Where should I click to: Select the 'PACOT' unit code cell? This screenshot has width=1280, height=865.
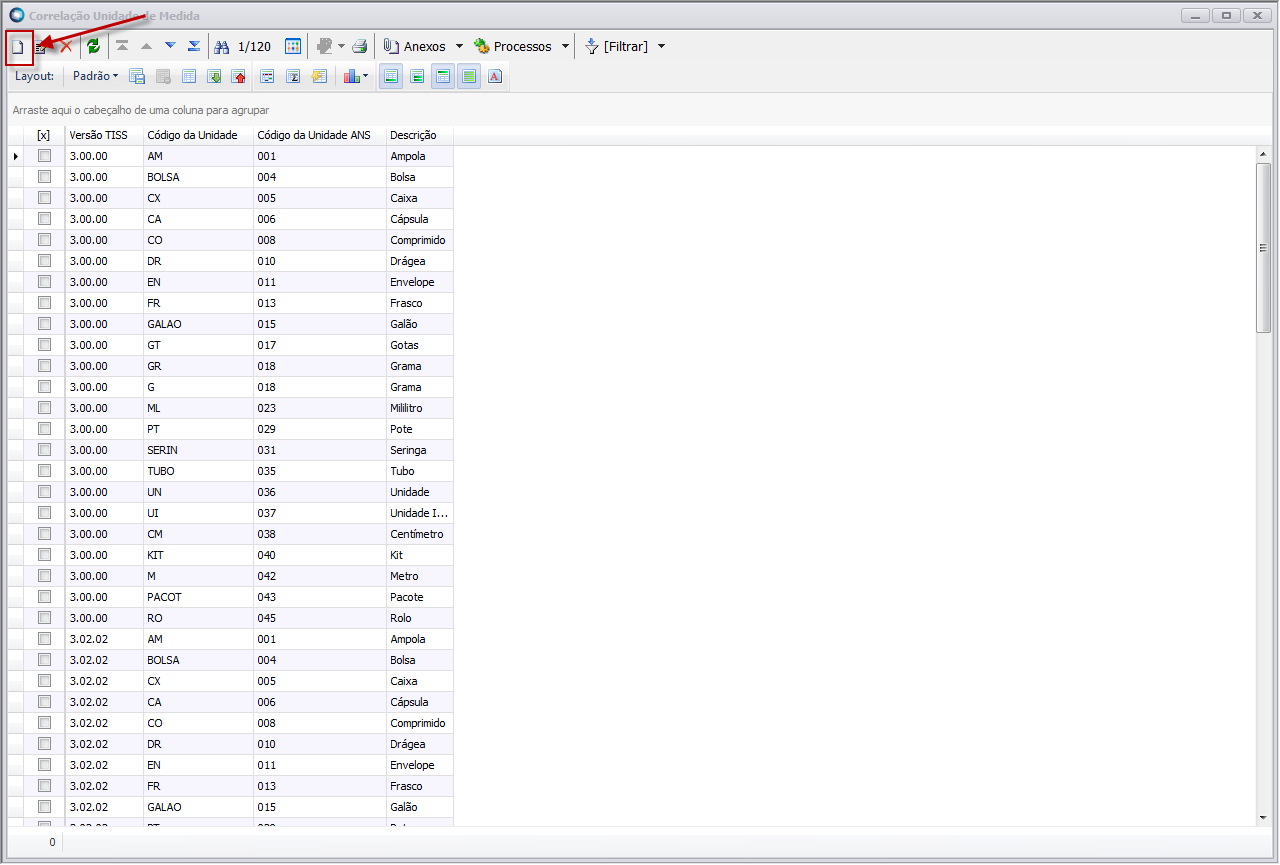pos(198,597)
